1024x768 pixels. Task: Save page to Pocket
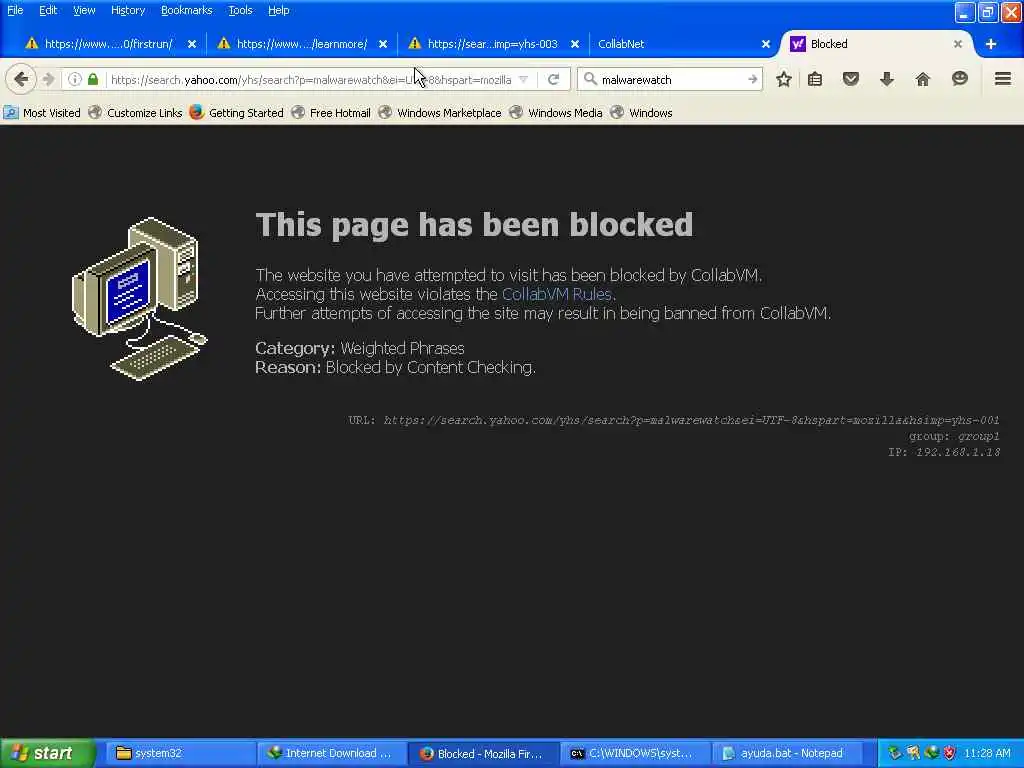point(850,80)
